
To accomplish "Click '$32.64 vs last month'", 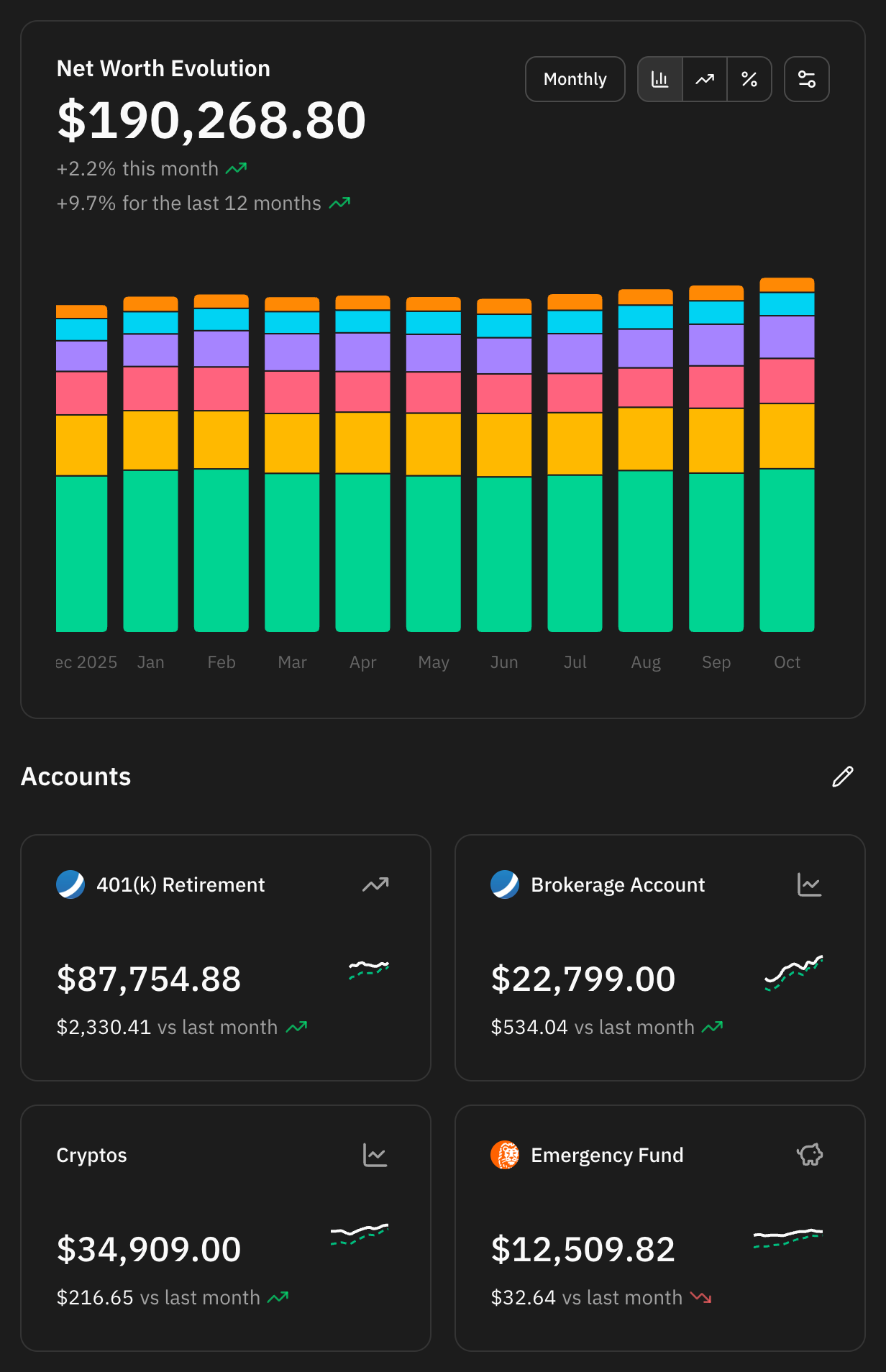I will 586,1297.
